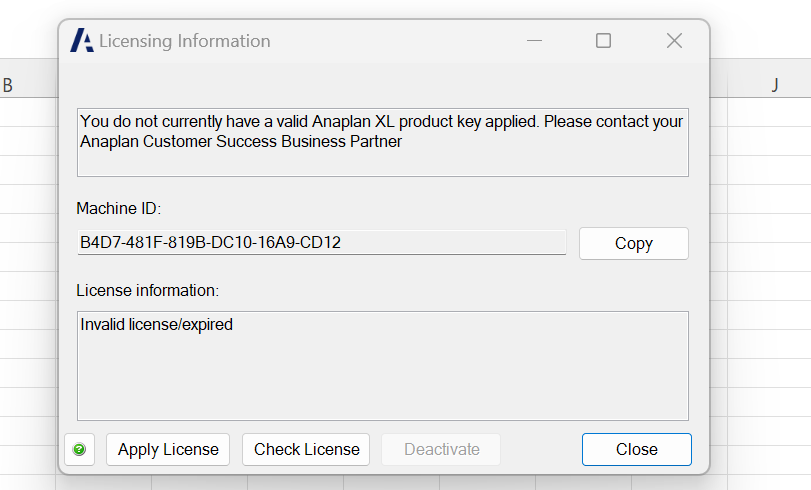Minimize the Licensing Information dialog
The width and height of the screenshot is (811, 490).
pyautogui.click(x=533, y=41)
